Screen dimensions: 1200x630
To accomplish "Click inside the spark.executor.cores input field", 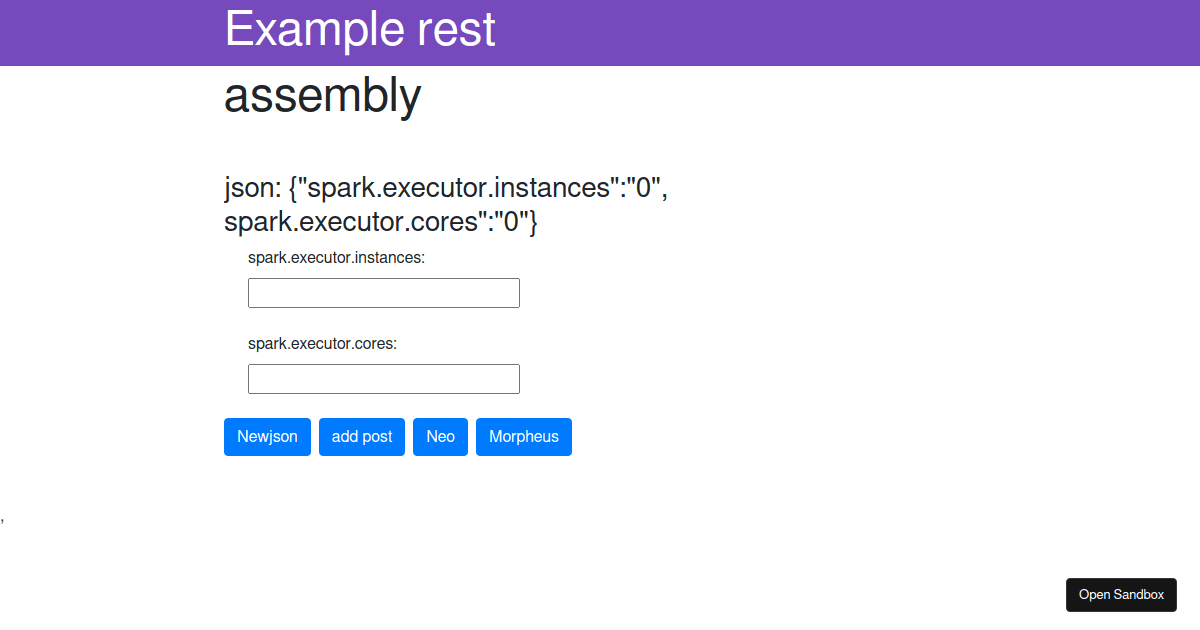I will [383, 378].
